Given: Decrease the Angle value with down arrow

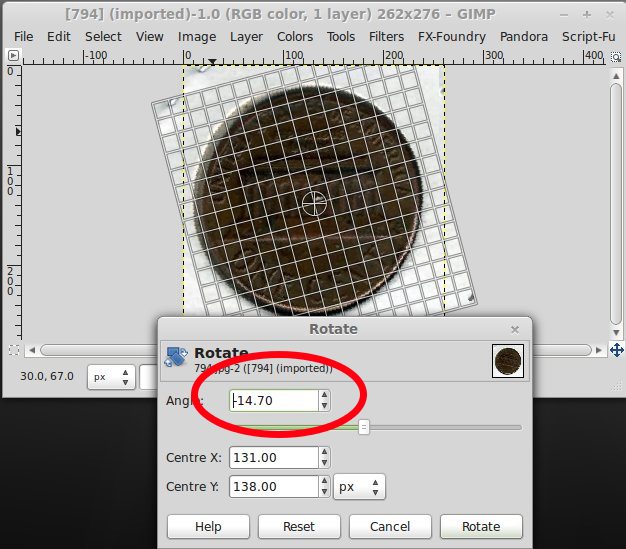Looking at the screenshot, I should point(324,406).
